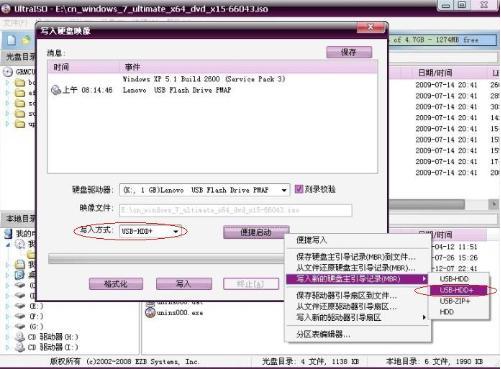Expand the (F:) drive tree node

click(x=8, y=316)
